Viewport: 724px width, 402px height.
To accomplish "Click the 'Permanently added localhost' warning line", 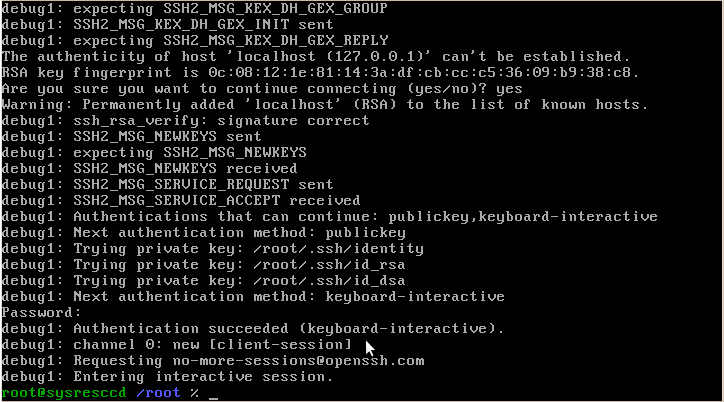I will tap(325, 105).
